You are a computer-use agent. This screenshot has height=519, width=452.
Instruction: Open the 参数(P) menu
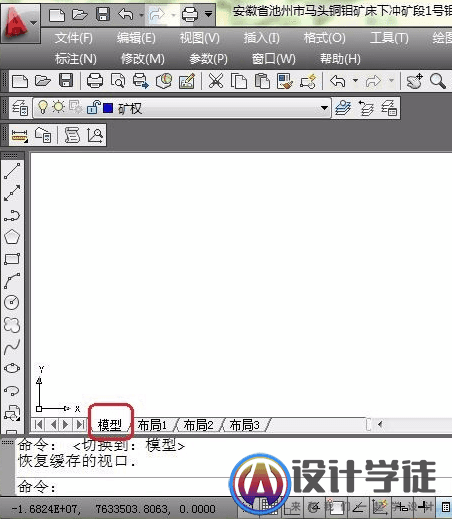click(x=209, y=59)
